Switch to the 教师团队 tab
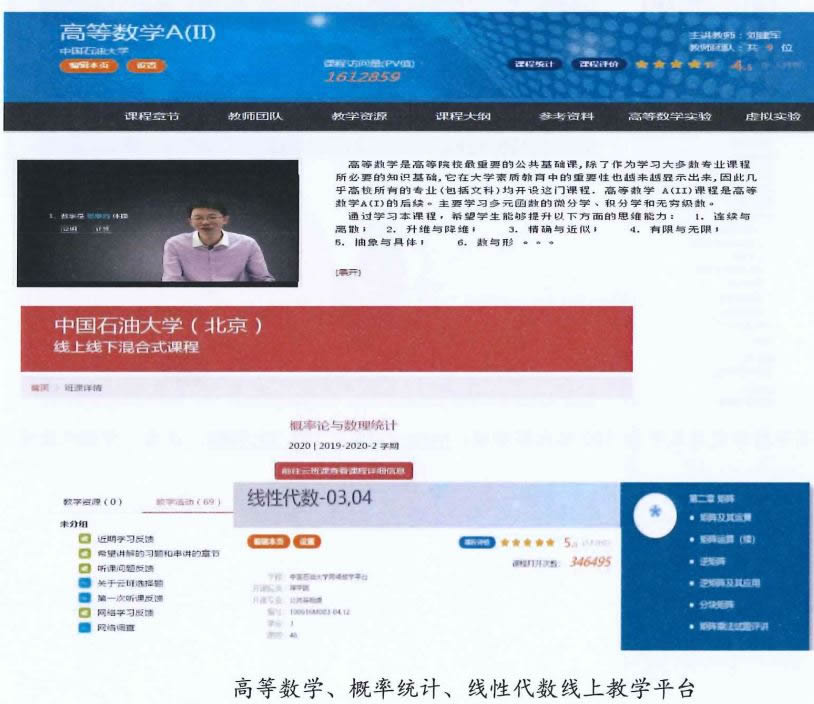The width and height of the screenshot is (814, 704). pos(256,116)
